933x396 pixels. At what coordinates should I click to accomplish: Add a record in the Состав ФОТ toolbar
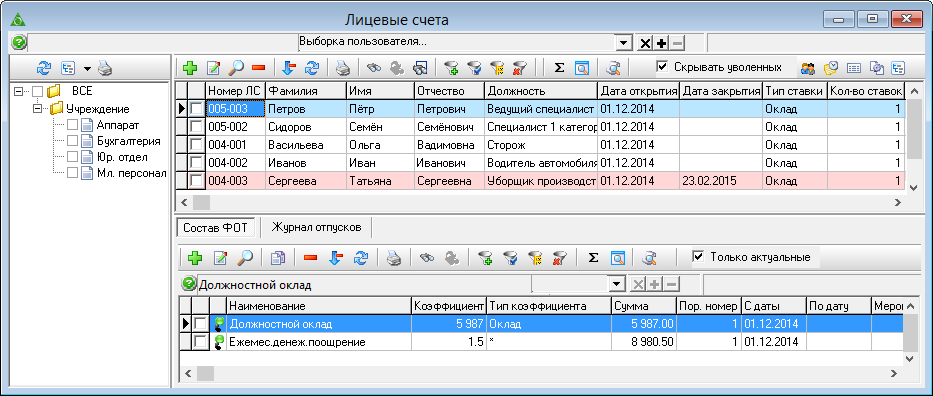[195, 257]
